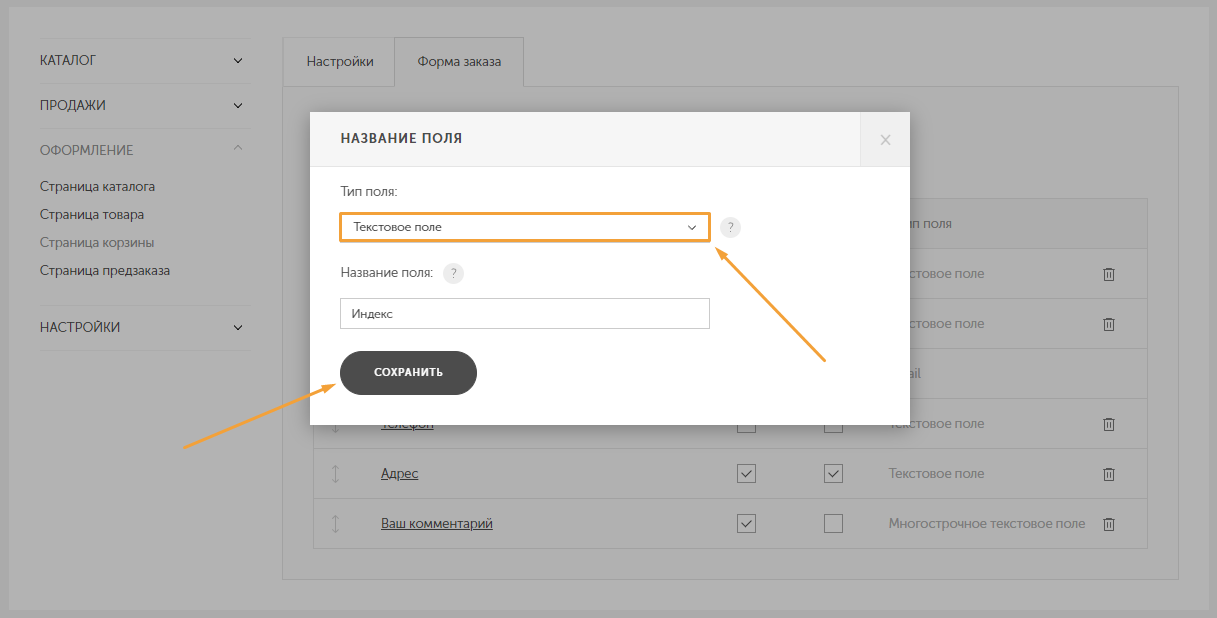Grab the reorder arrows for Ваш комментарий

pyautogui.click(x=335, y=524)
